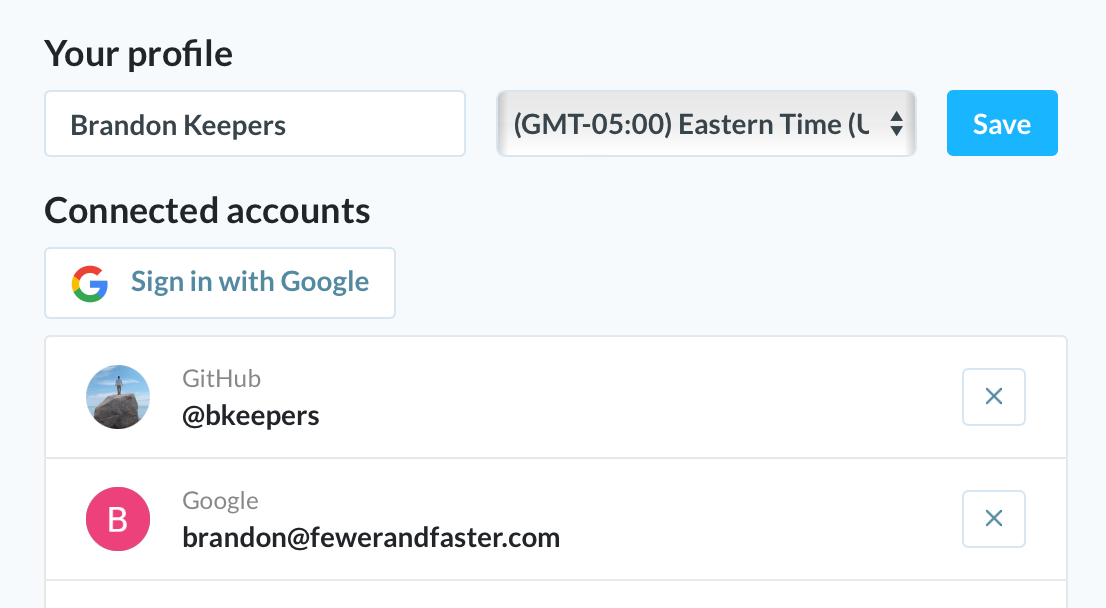The width and height of the screenshot is (1106, 608).
Task: Click the Your profile heading
Action: [x=138, y=54]
